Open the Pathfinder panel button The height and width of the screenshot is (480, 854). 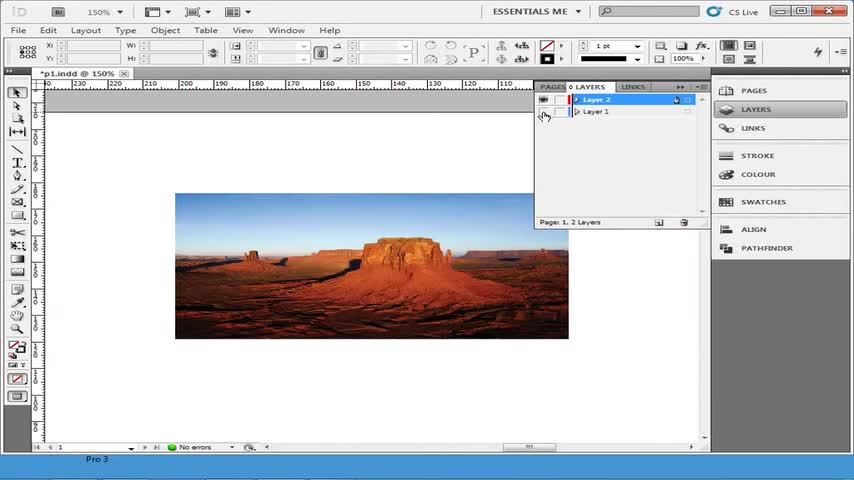click(766, 248)
